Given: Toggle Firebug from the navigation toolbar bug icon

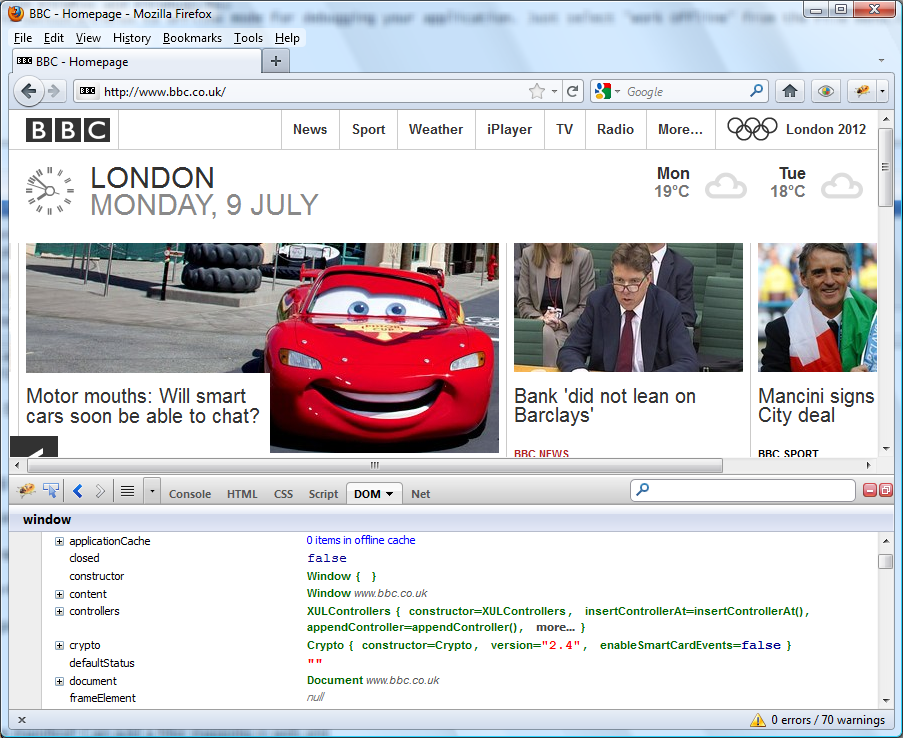Looking at the screenshot, I should (862, 91).
